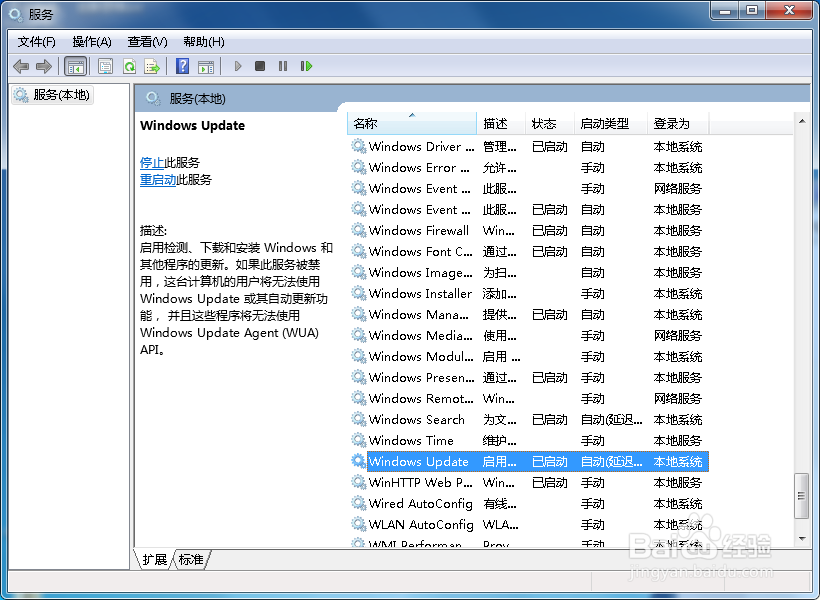Pause the service using the pause icon
The height and width of the screenshot is (600, 820).
coord(282,66)
